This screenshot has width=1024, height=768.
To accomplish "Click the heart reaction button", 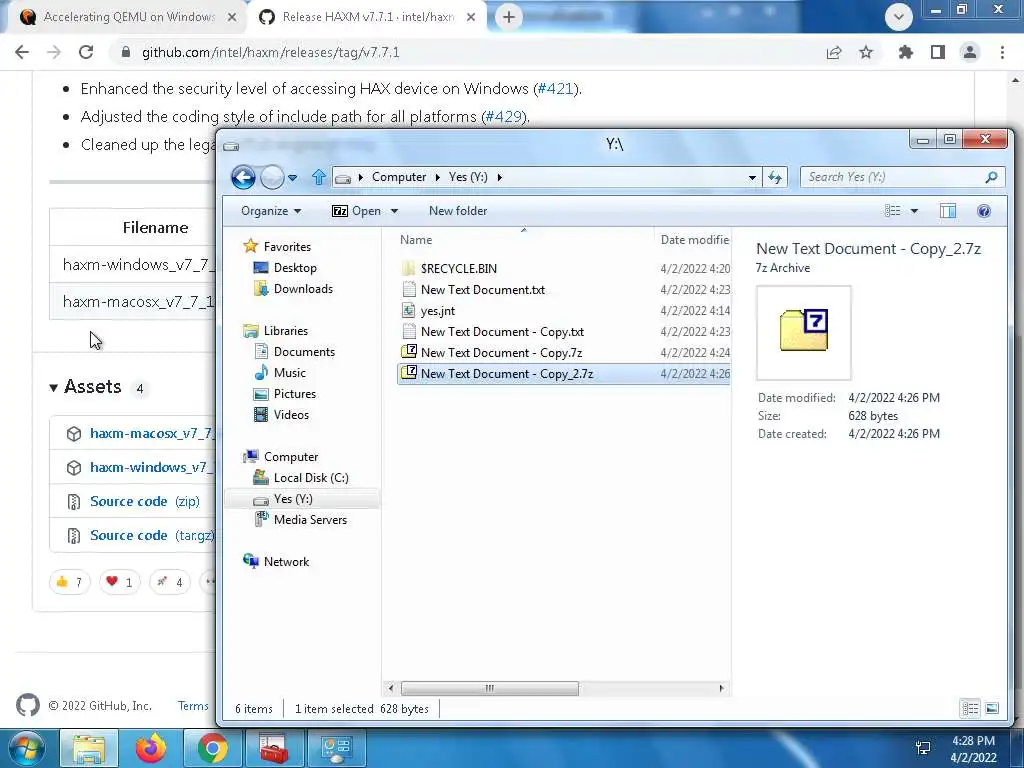I will (x=120, y=582).
